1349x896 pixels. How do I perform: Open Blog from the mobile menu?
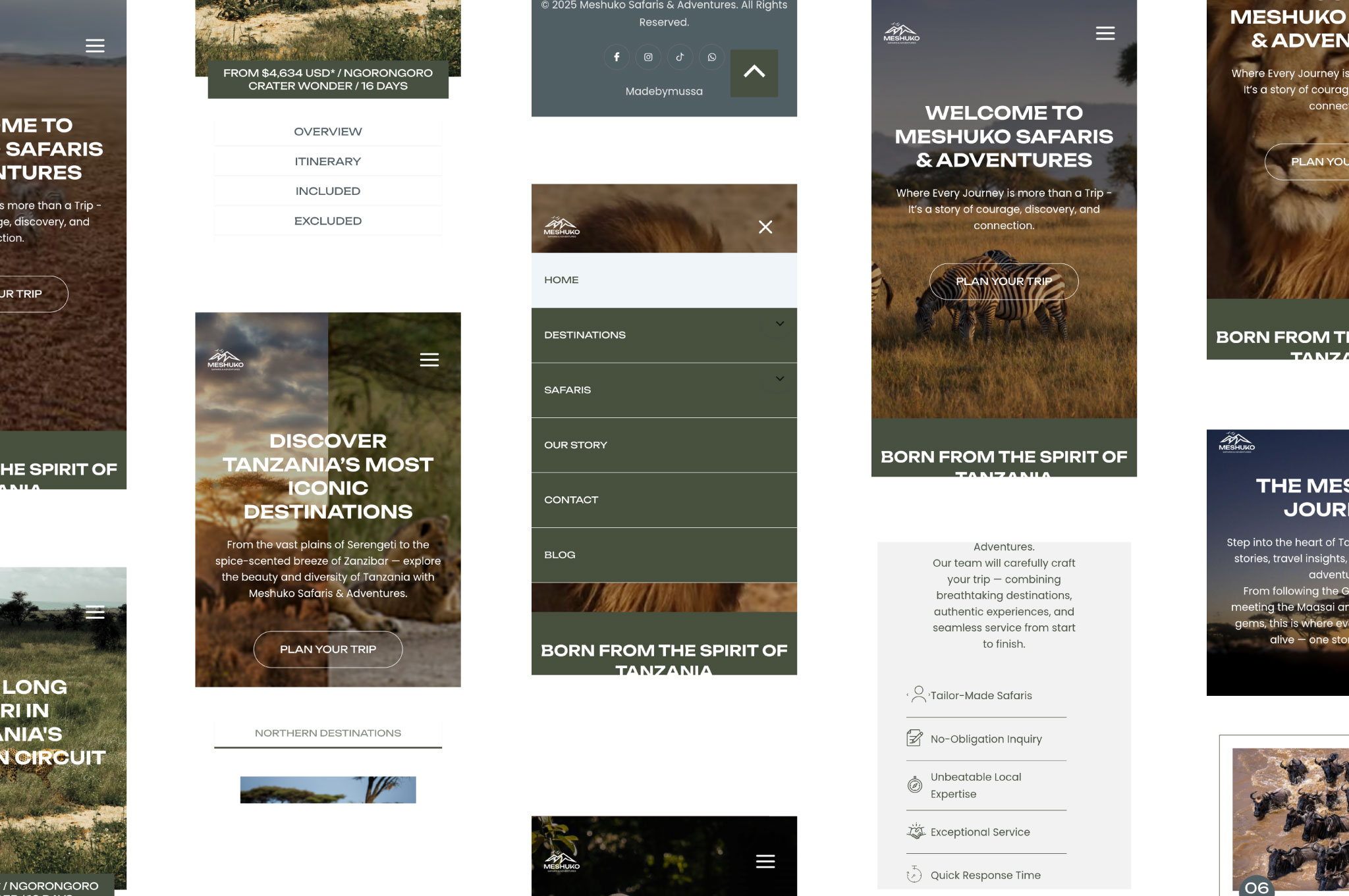(x=559, y=555)
